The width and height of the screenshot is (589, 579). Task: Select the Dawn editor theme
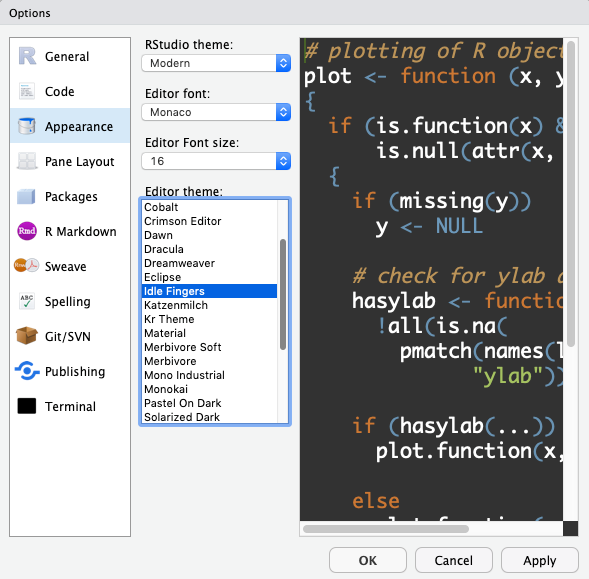tap(210, 235)
